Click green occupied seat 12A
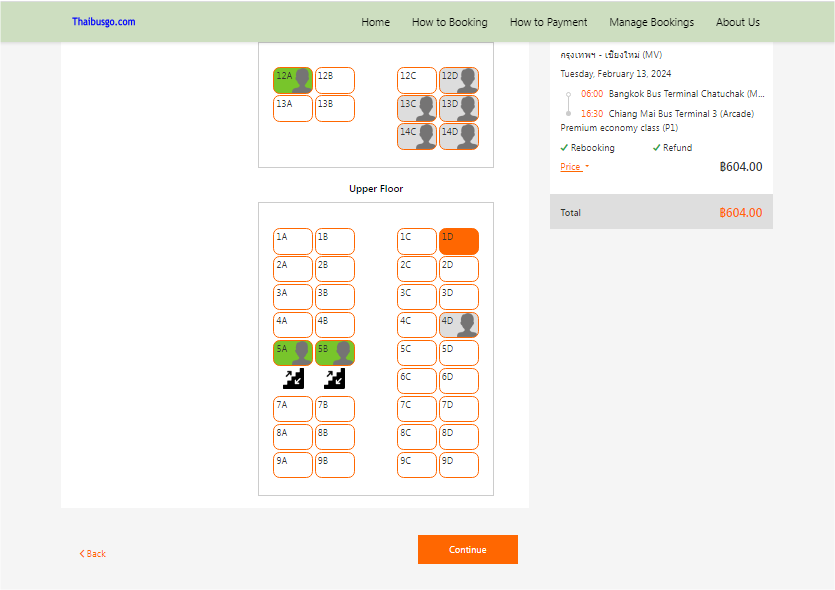835x590 pixels. coord(293,80)
